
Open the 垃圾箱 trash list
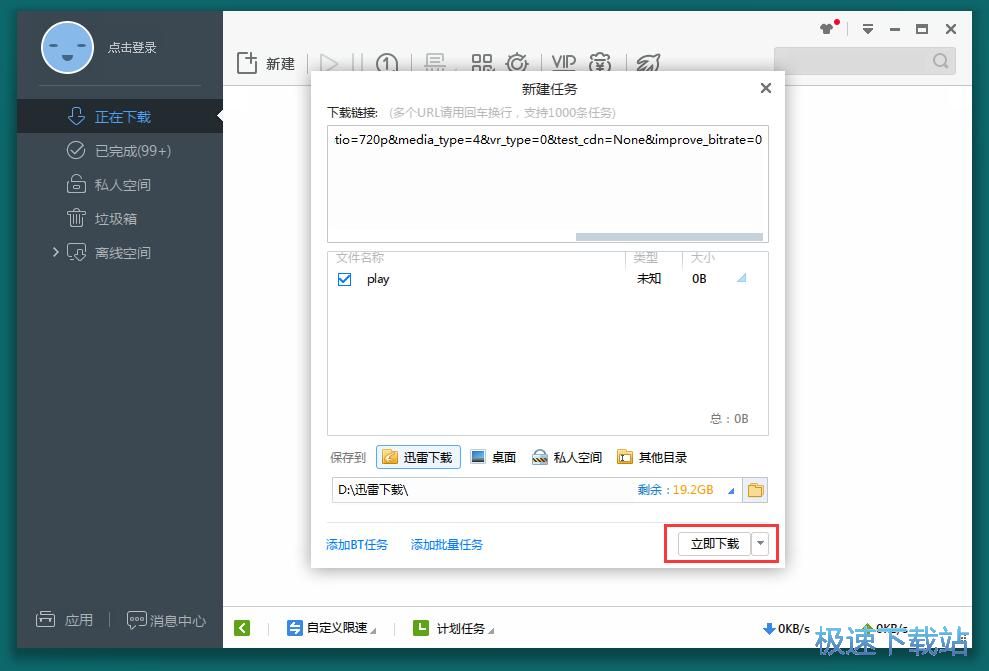tap(120, 219)
